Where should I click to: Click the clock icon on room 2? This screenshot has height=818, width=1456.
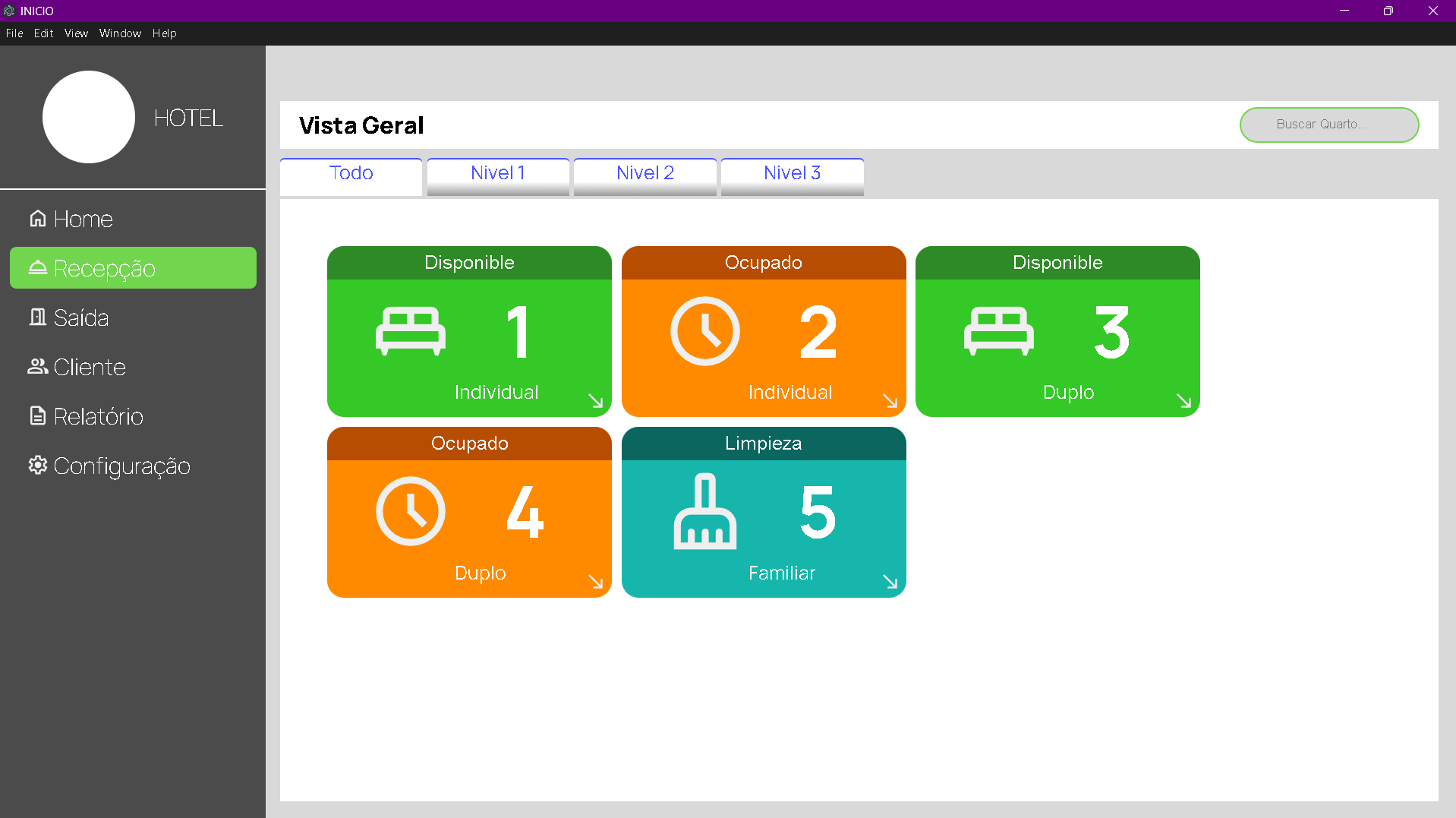coord(704,331)
